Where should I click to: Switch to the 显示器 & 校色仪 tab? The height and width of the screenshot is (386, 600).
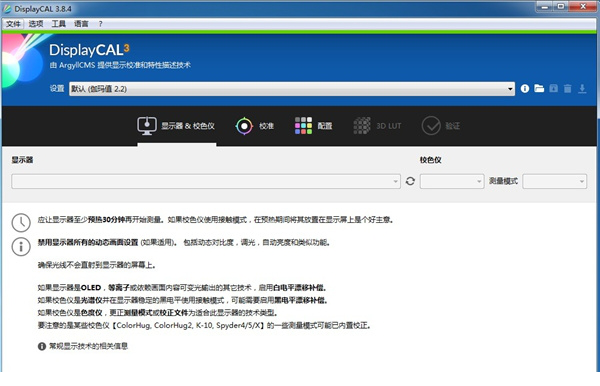[176, 126]
